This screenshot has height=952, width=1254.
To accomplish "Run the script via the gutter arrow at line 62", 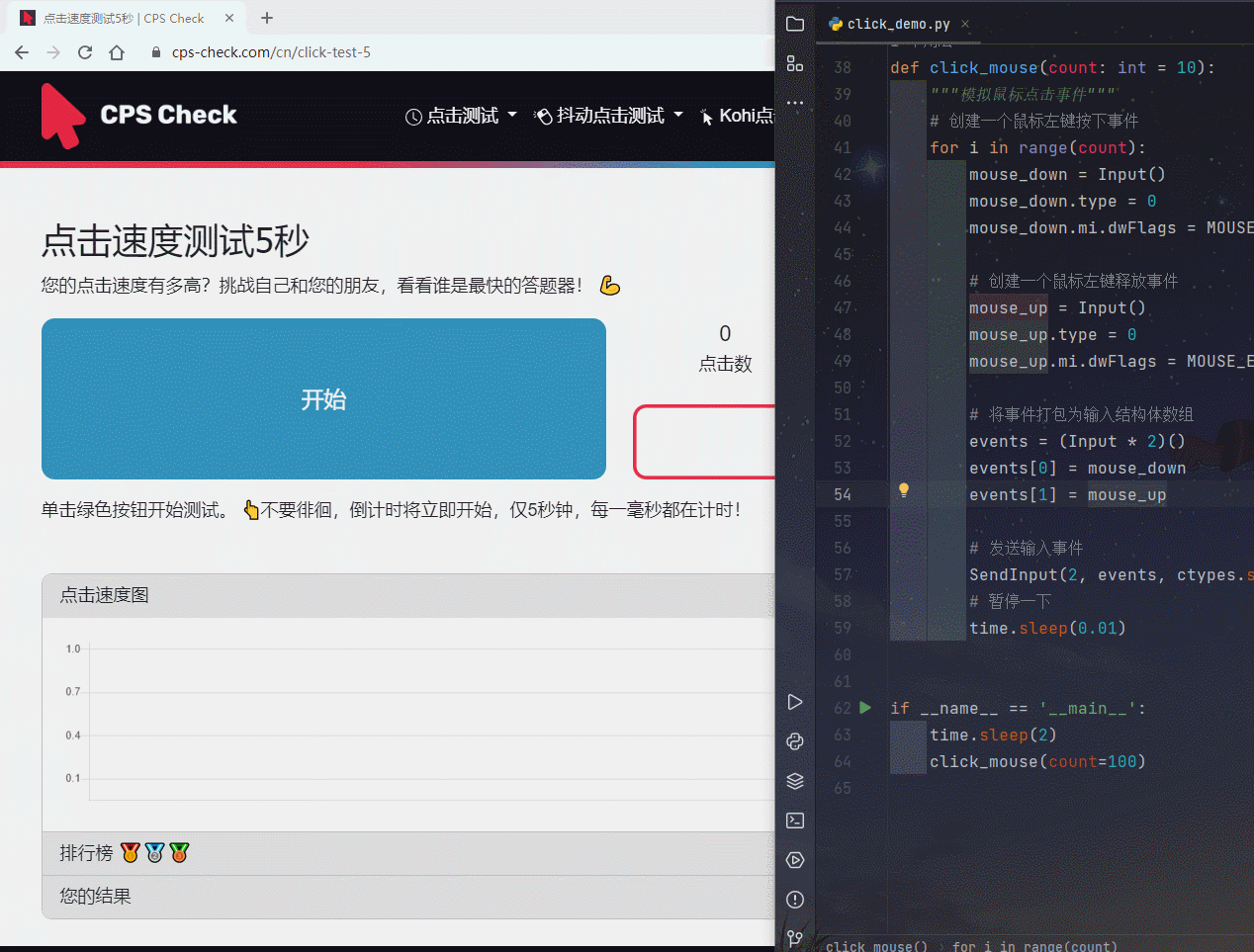I will [x=865, y=707].
